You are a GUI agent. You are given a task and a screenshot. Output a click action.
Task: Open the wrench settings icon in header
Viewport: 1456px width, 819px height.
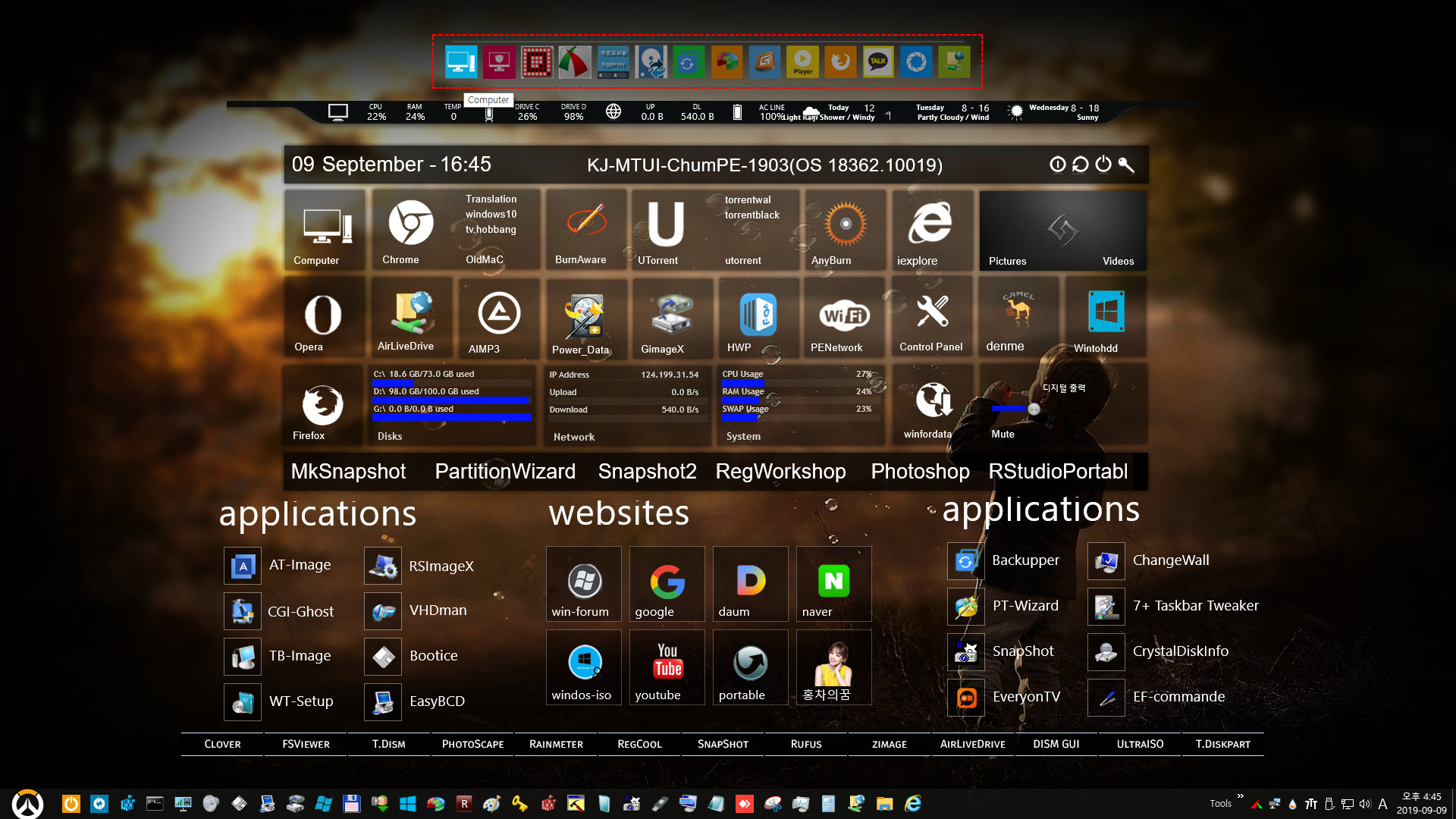click(x=1126, y=164)
